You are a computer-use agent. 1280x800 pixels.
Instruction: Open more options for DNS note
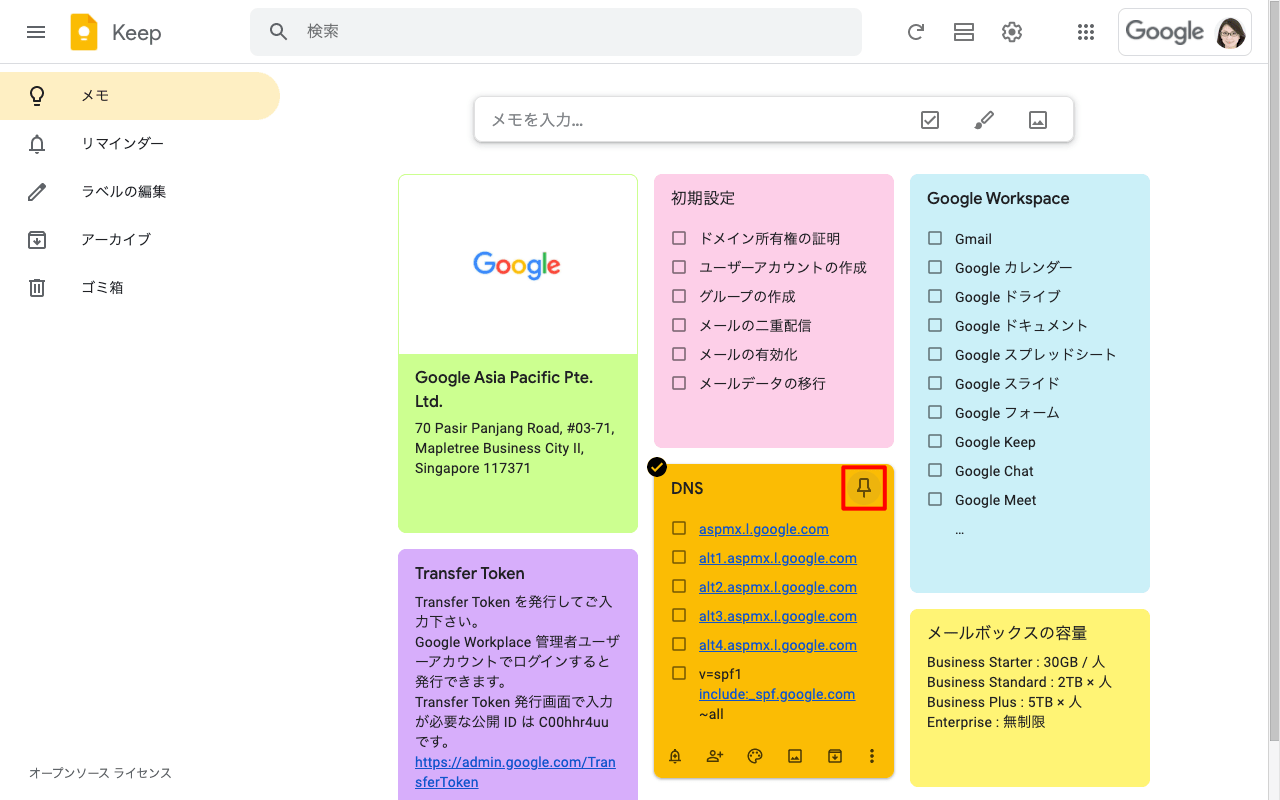[x=872, y=756]
